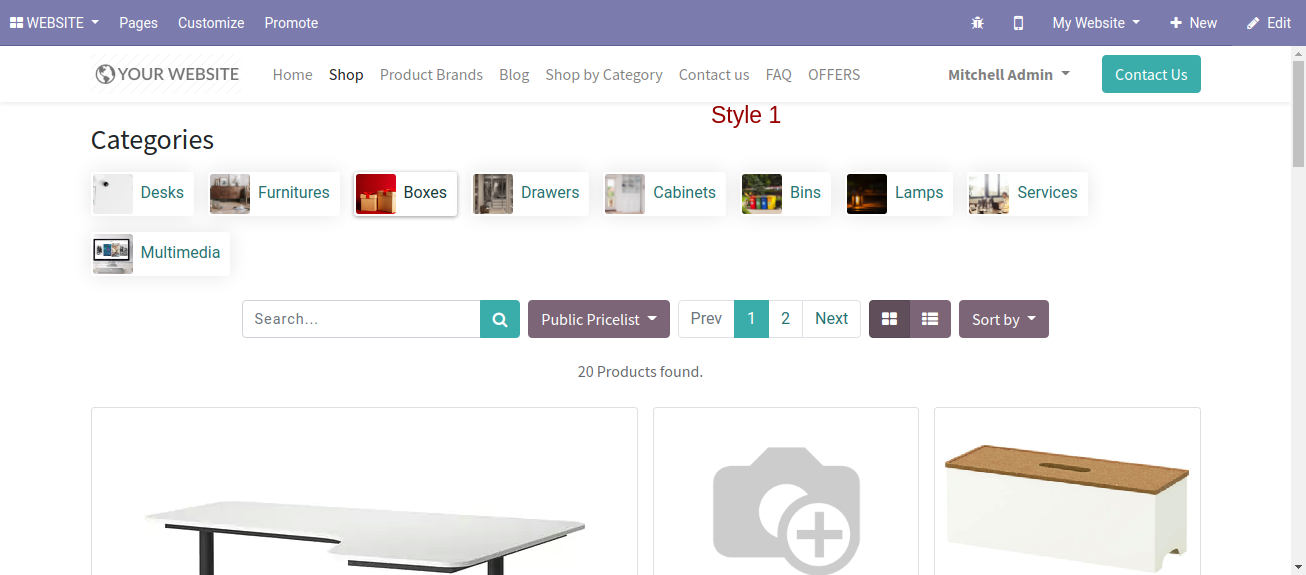Open the Pages menu
The height and width of the screenshot is (575, 1306).
[x=138, y=22]
